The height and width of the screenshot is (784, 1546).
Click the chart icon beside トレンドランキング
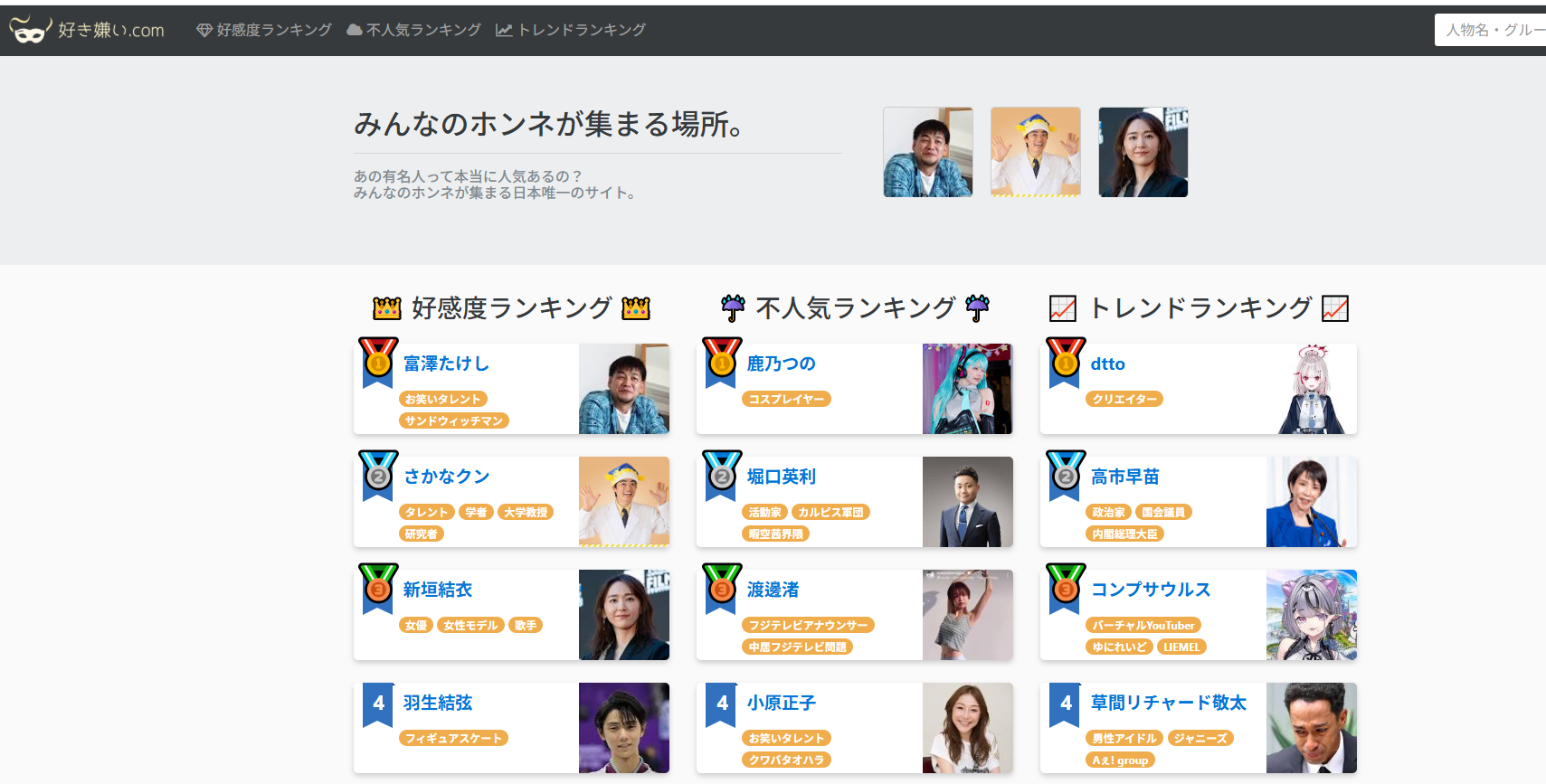(504, 31)
